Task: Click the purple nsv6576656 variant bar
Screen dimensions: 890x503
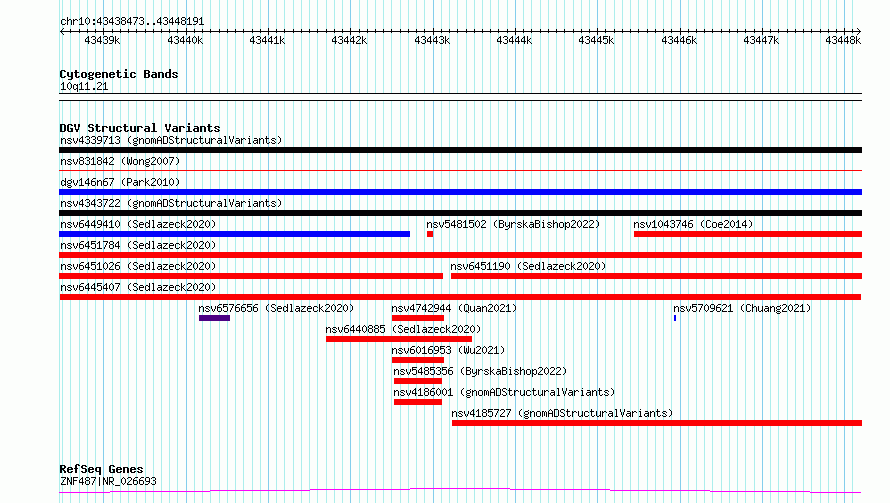Action: point(215,318)
